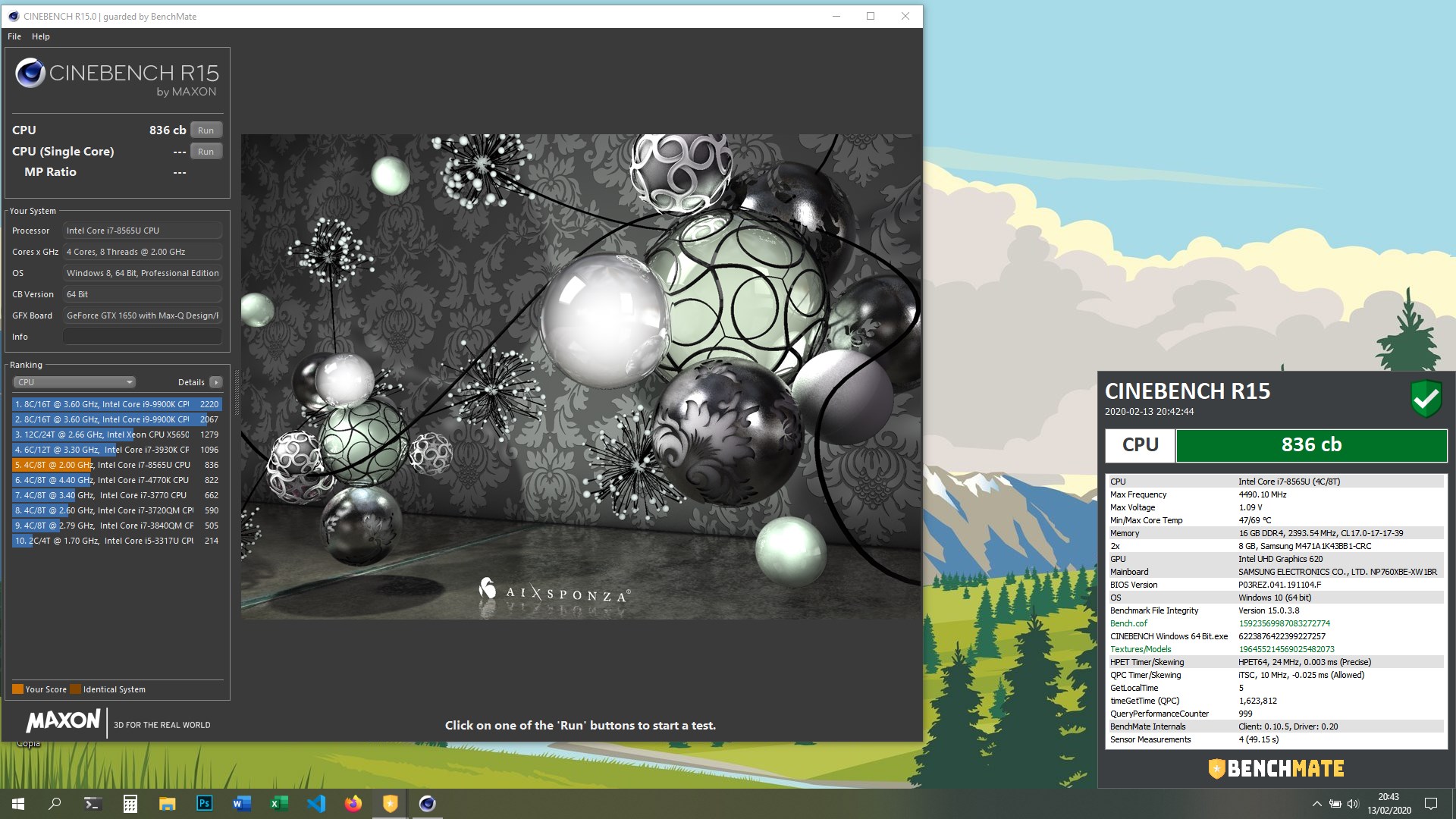Click the Identical System brown legend swatch
Viewport: 1456px width, 819px height.
pos(75,689)
